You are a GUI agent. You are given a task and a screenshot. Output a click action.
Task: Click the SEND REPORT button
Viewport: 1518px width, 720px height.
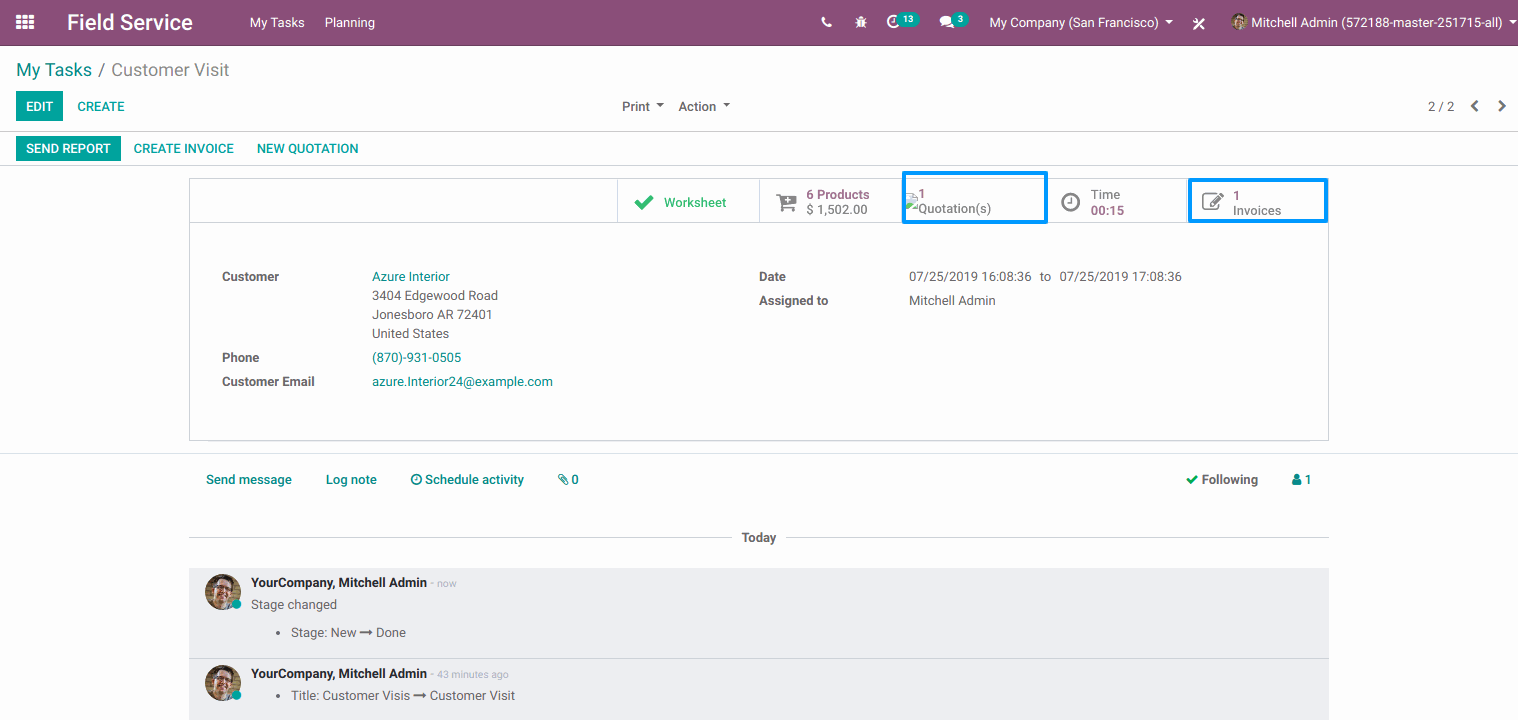coord(68,148)
